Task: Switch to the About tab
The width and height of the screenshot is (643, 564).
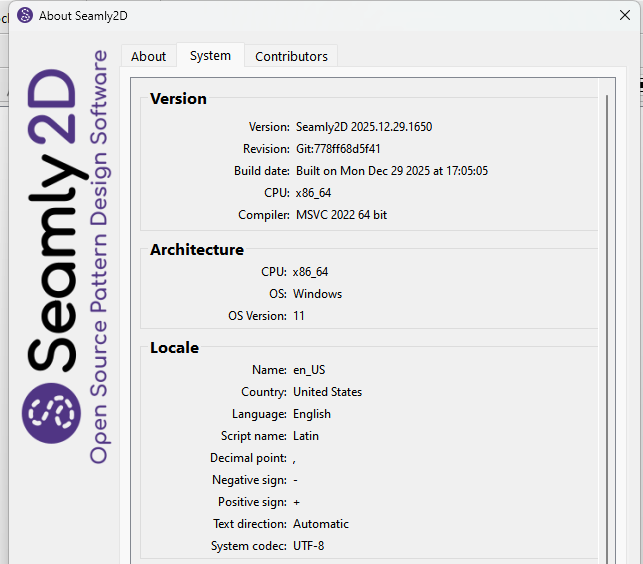Action: (148, 57)
